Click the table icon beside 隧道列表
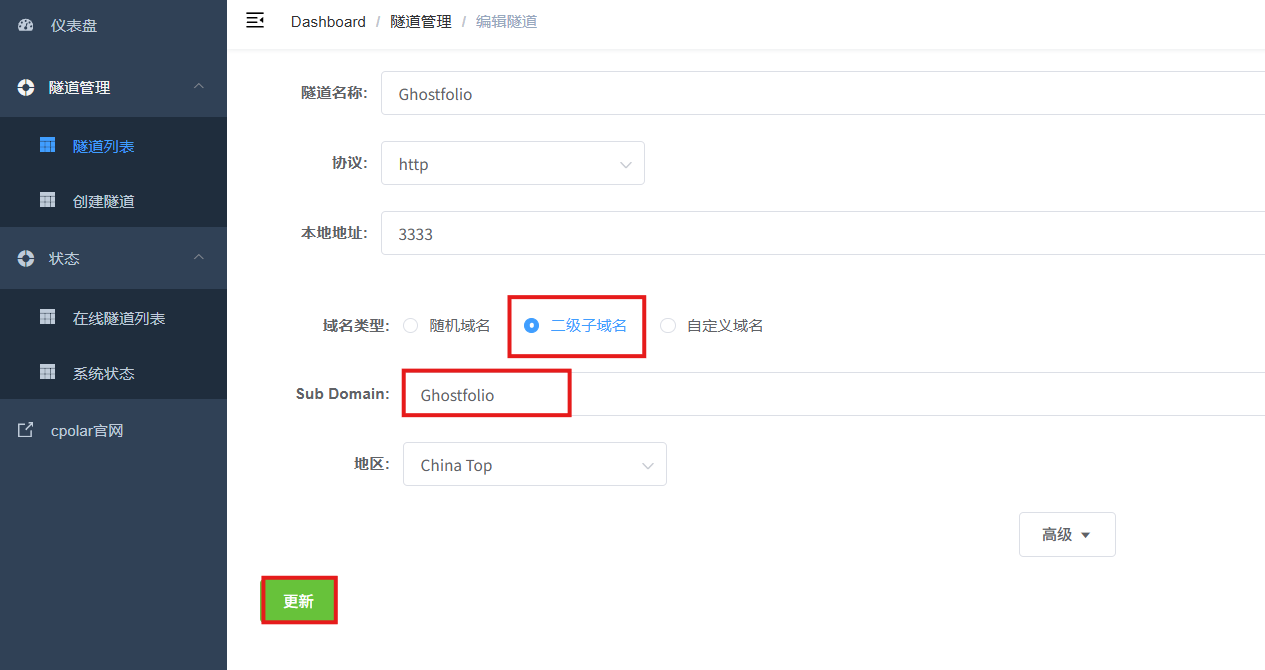This screenshot has height=670, width=1265. pos(47,145)
